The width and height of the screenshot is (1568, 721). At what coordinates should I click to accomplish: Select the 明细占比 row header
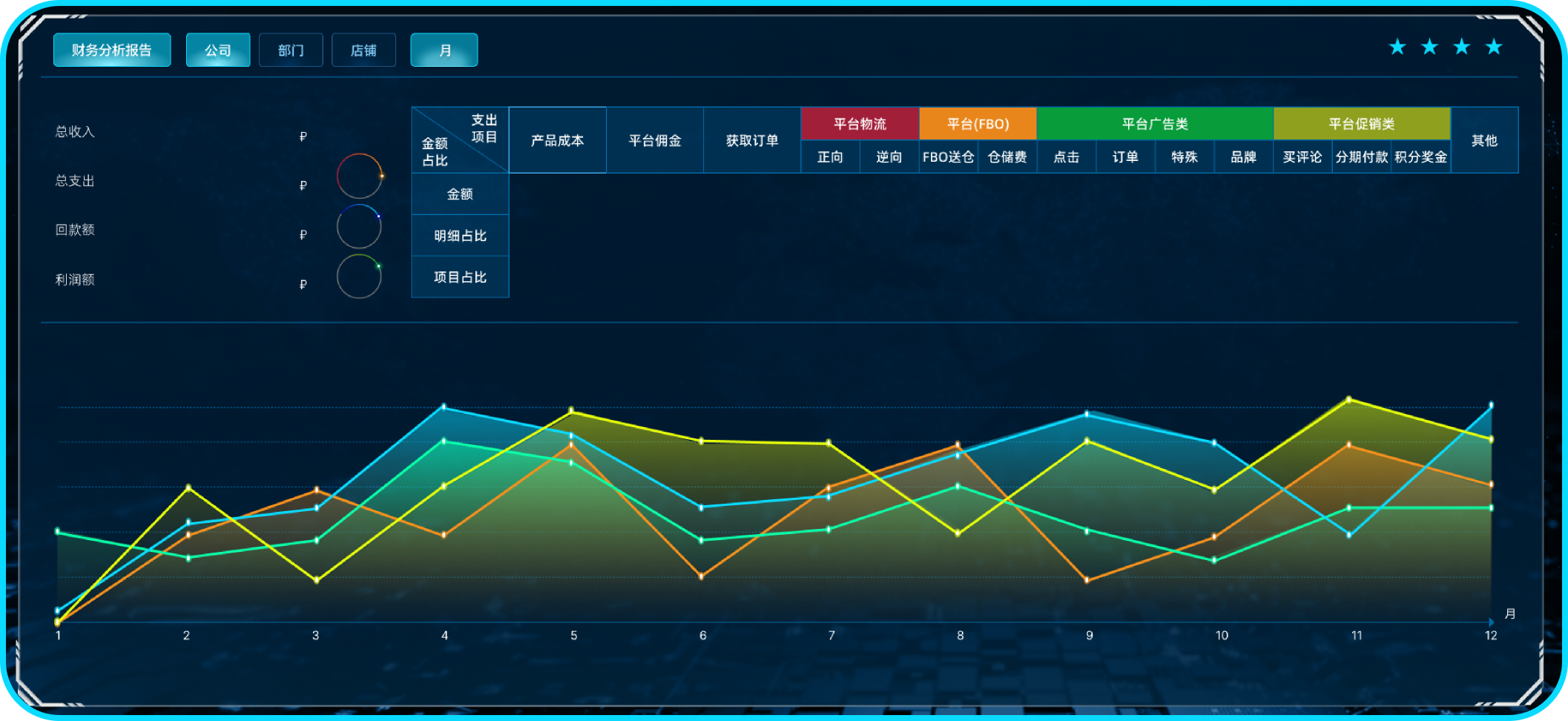click(x=460, y=236)
